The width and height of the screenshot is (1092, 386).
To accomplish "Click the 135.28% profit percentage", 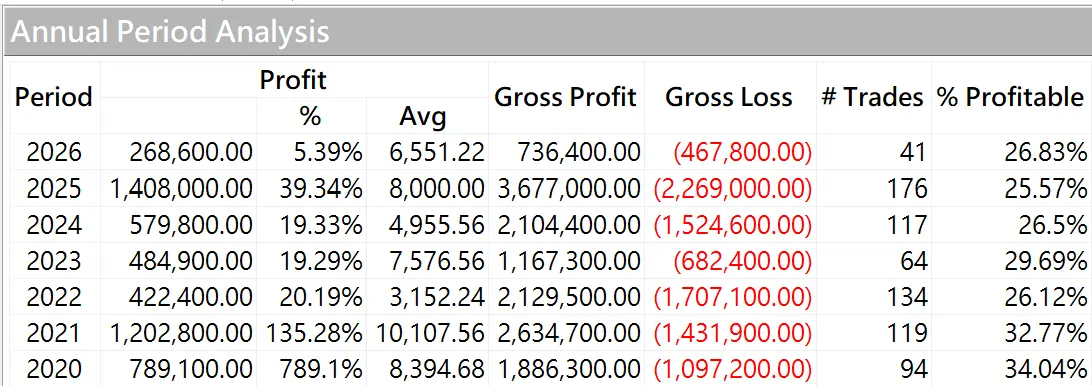I will pyautogui.click(x=314, y=334).
